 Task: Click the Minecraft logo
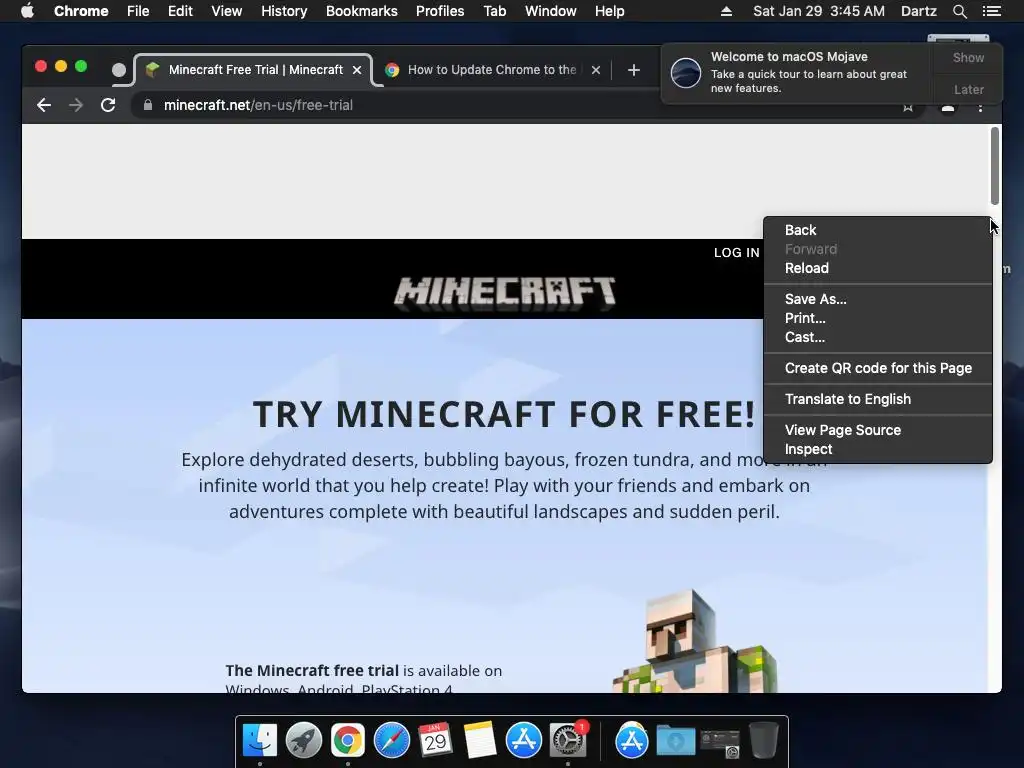pyautogui.click(x=505, y=292)
